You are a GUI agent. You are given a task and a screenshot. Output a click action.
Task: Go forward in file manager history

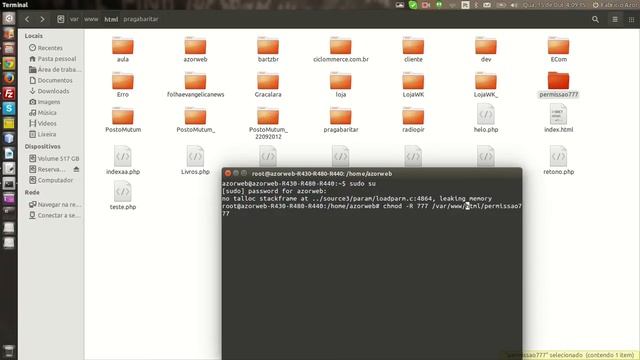tap(42, 19)
